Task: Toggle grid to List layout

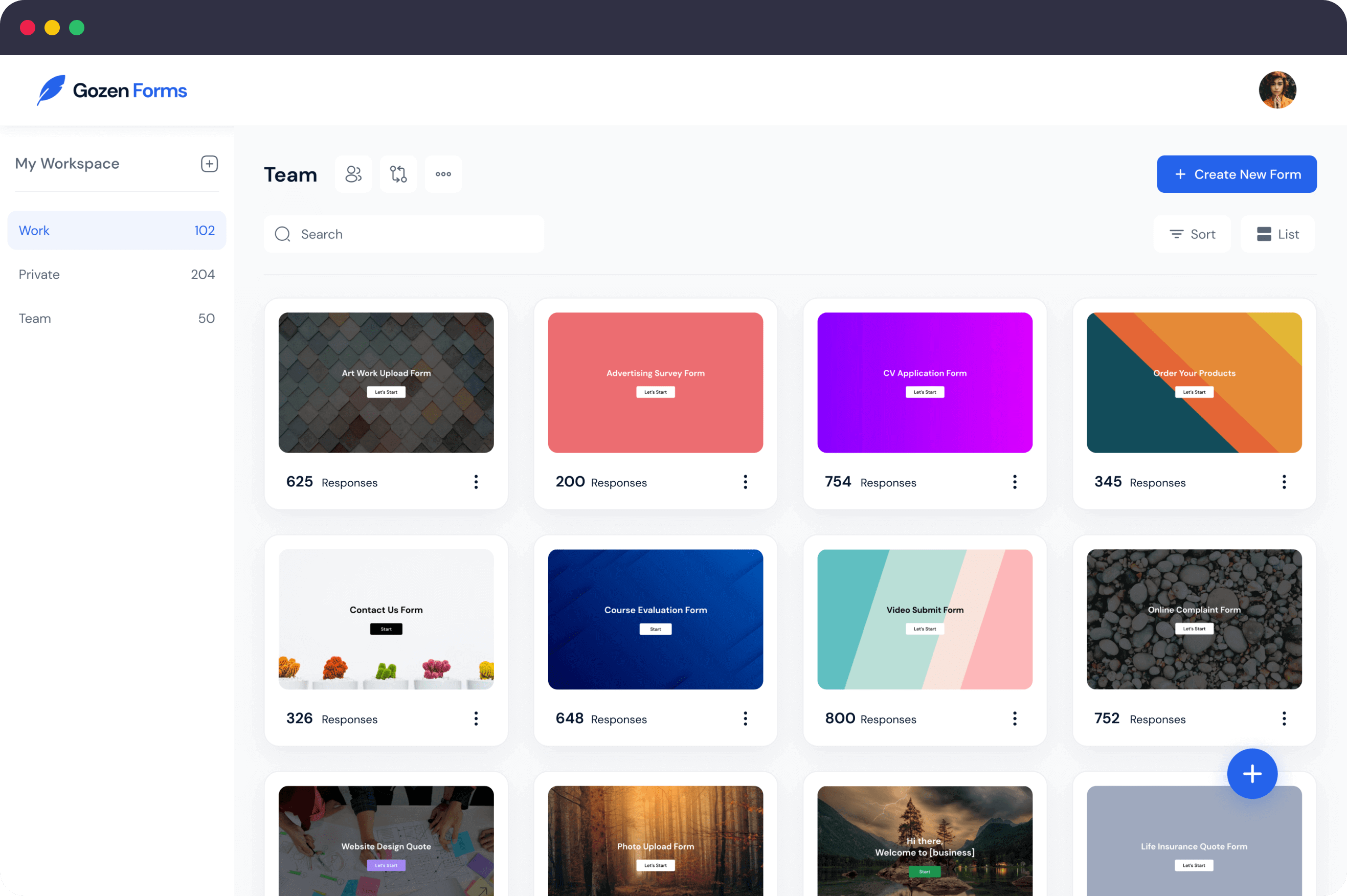Action: point(1279,233)
